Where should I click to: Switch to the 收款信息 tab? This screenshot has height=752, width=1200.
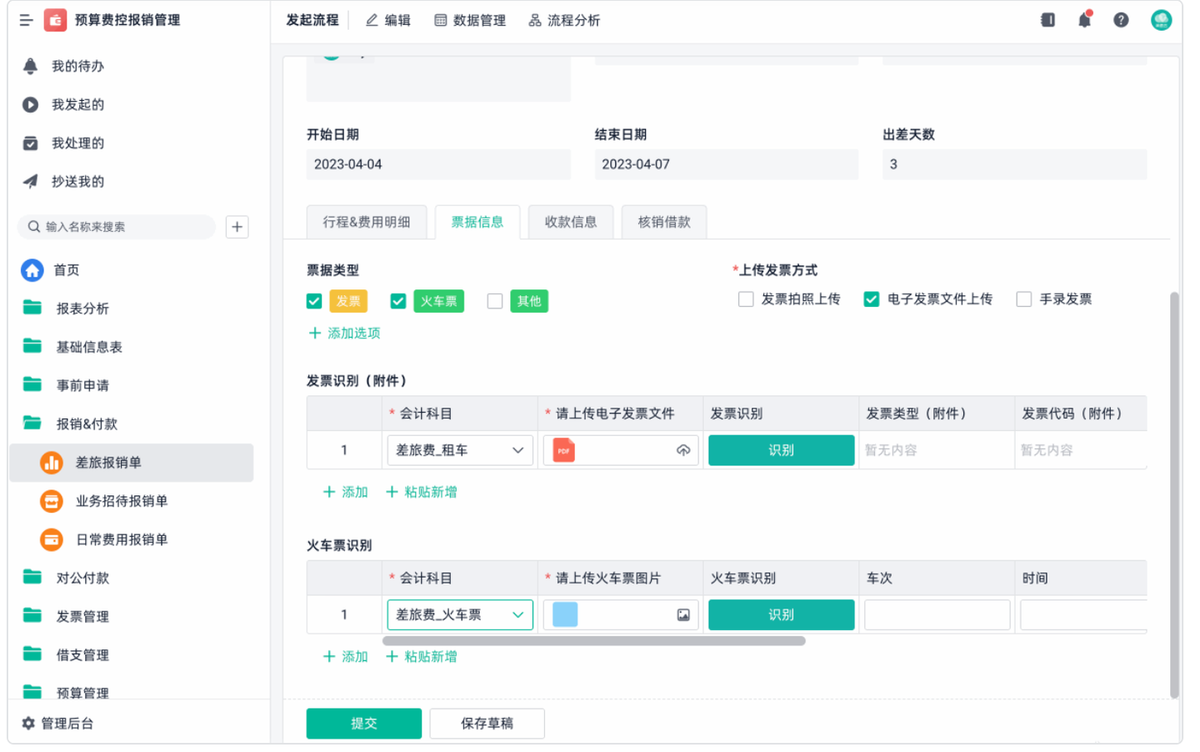(x=570, y=222)
